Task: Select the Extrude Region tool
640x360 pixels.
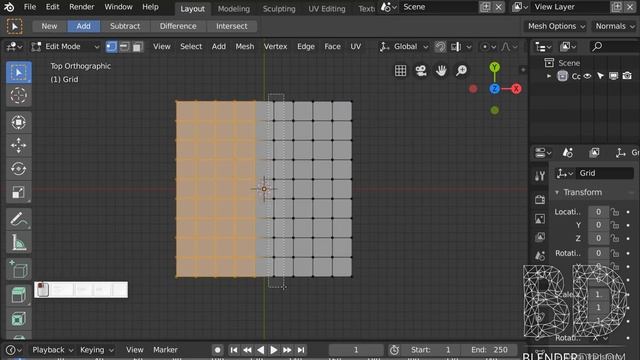Action: click(x=18, y=295)
